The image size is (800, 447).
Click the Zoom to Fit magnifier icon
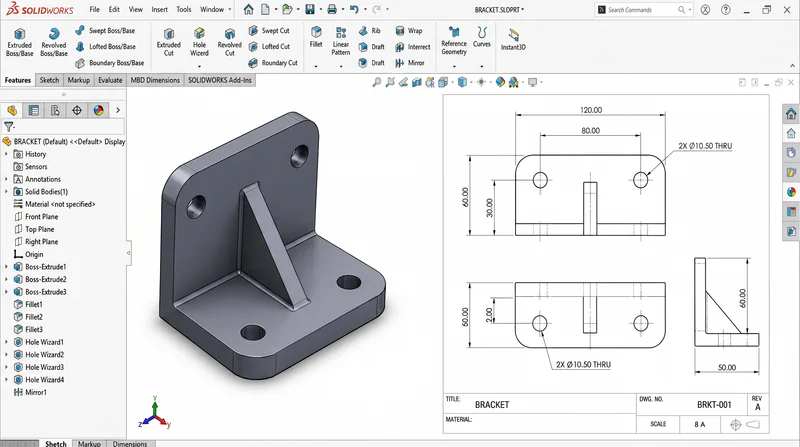click(377, 82)
